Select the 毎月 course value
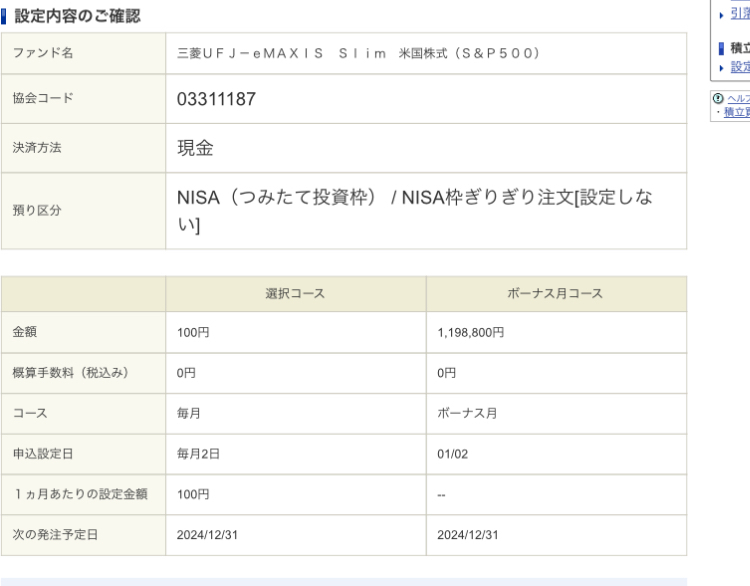750x586 pixels. 188,413
